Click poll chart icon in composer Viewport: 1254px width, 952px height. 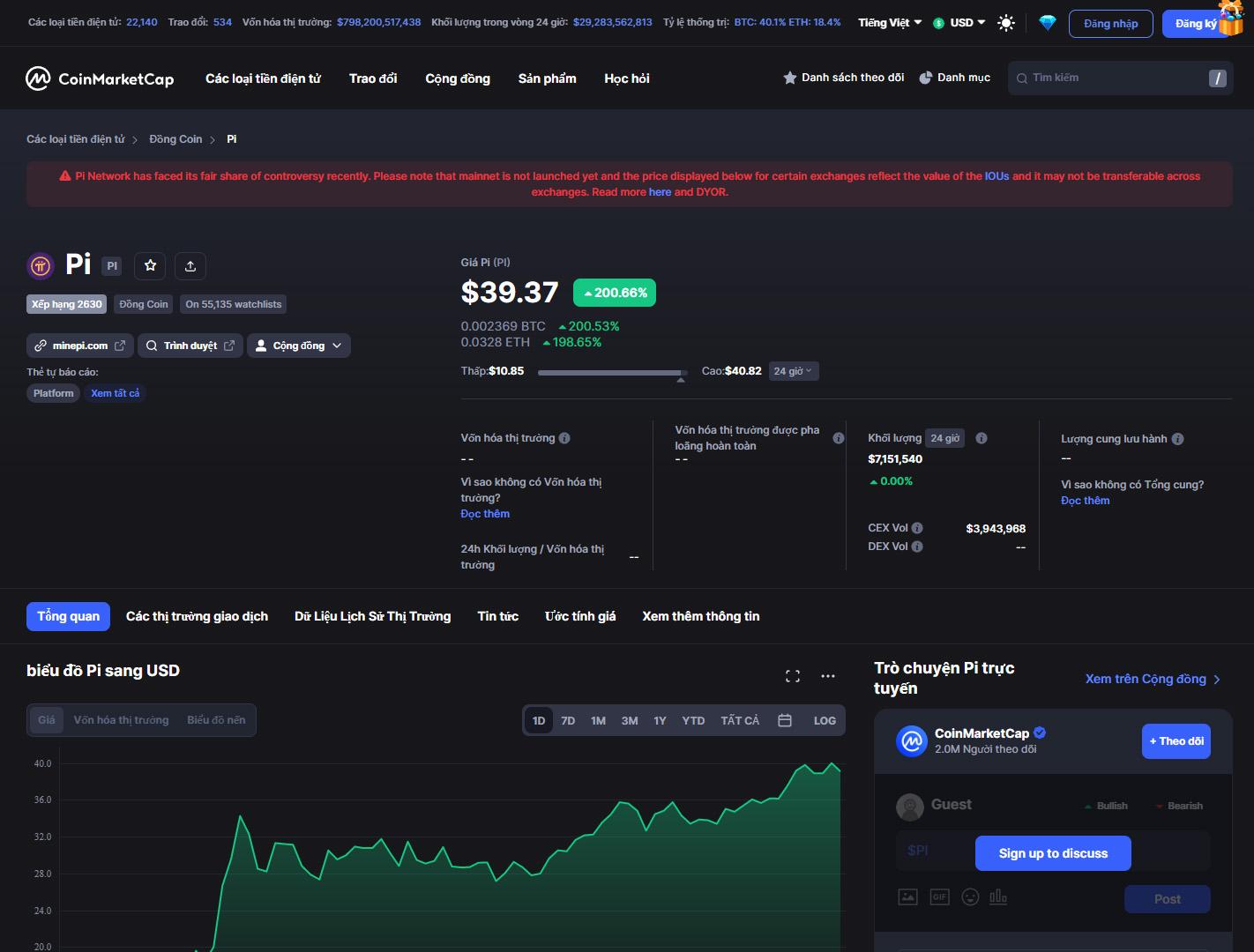[998, 897]
